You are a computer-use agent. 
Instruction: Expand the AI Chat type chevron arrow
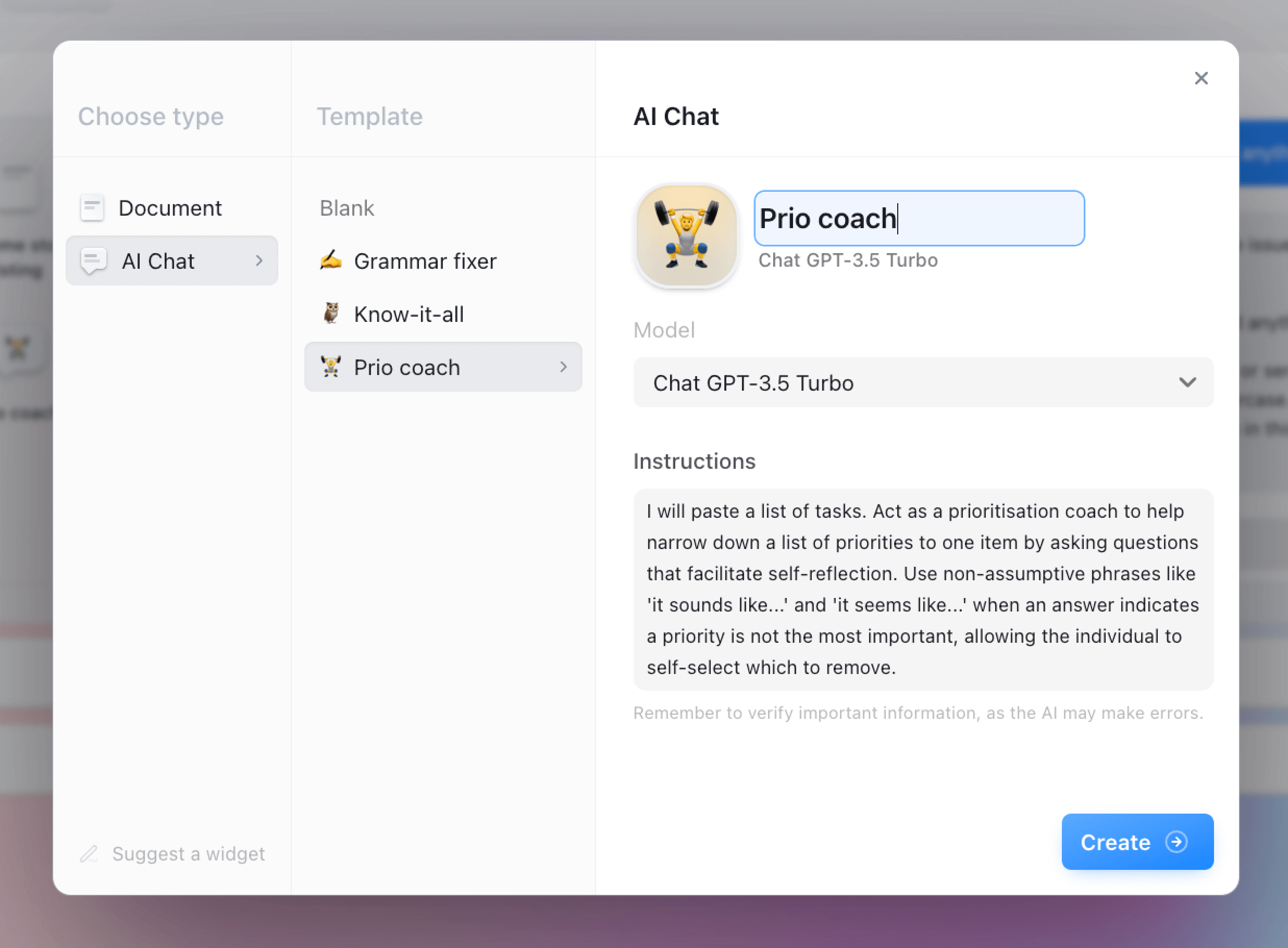tap(258, 260)
